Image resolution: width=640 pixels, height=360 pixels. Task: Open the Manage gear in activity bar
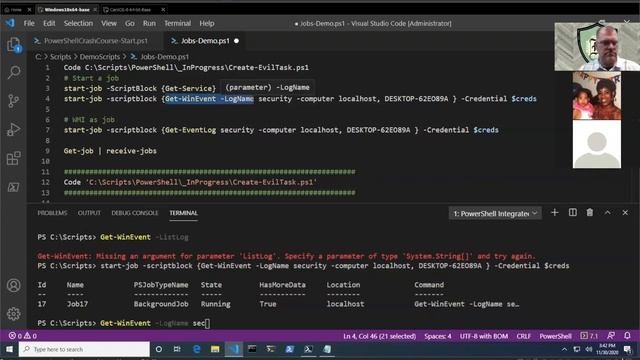pos(13,313)
